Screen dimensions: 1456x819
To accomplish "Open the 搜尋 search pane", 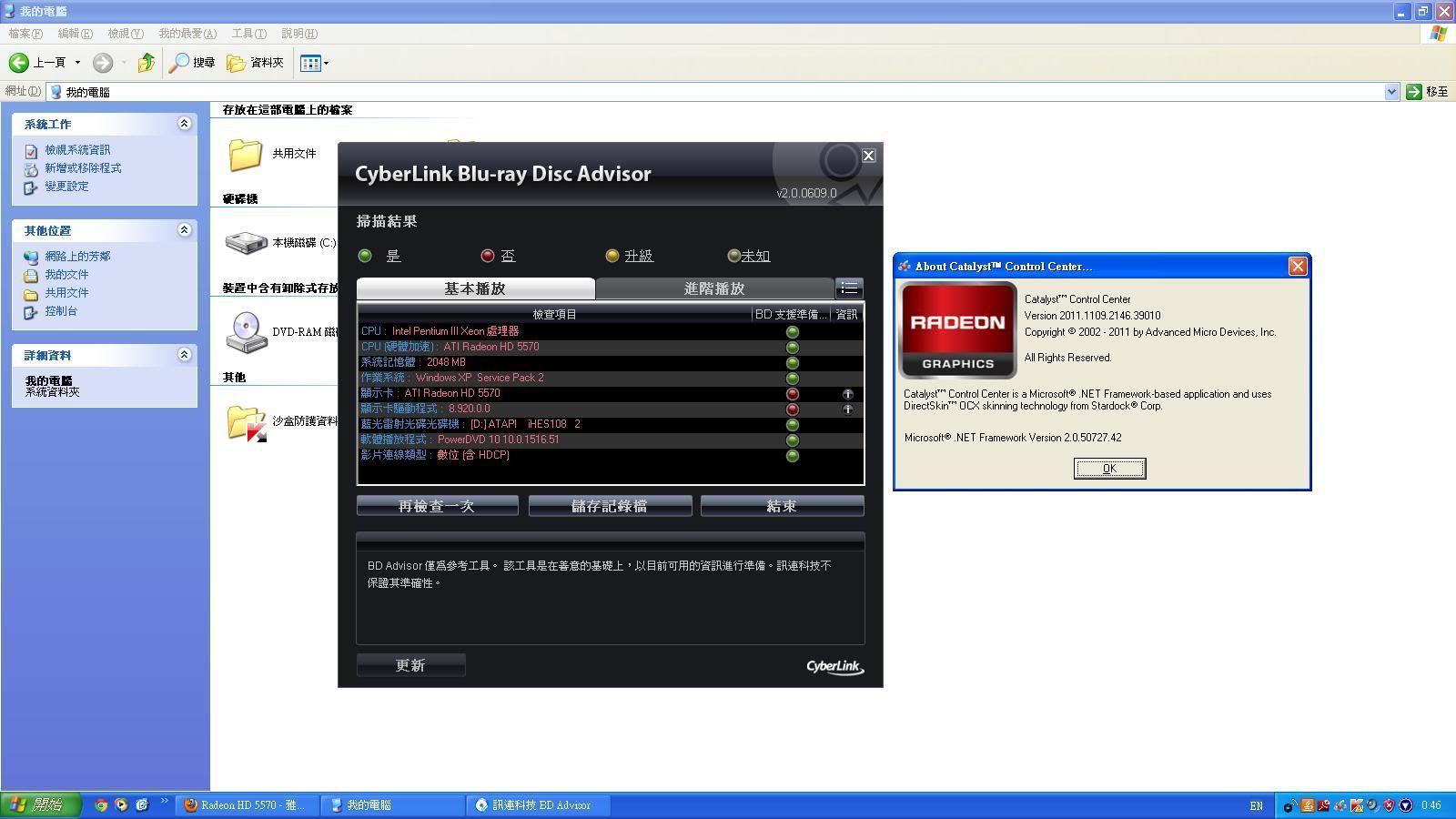I will [192, 63].
